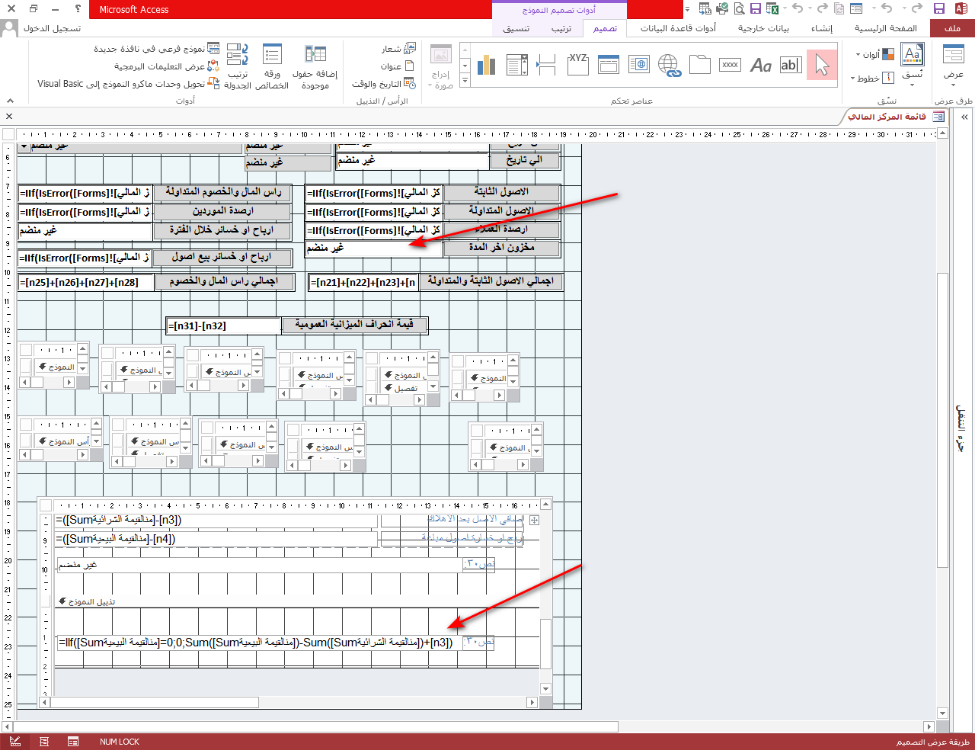This screenshot has height=750, width=975.
Task: Open the Colors (ألوان) dropdown
Action: [872, 54]
